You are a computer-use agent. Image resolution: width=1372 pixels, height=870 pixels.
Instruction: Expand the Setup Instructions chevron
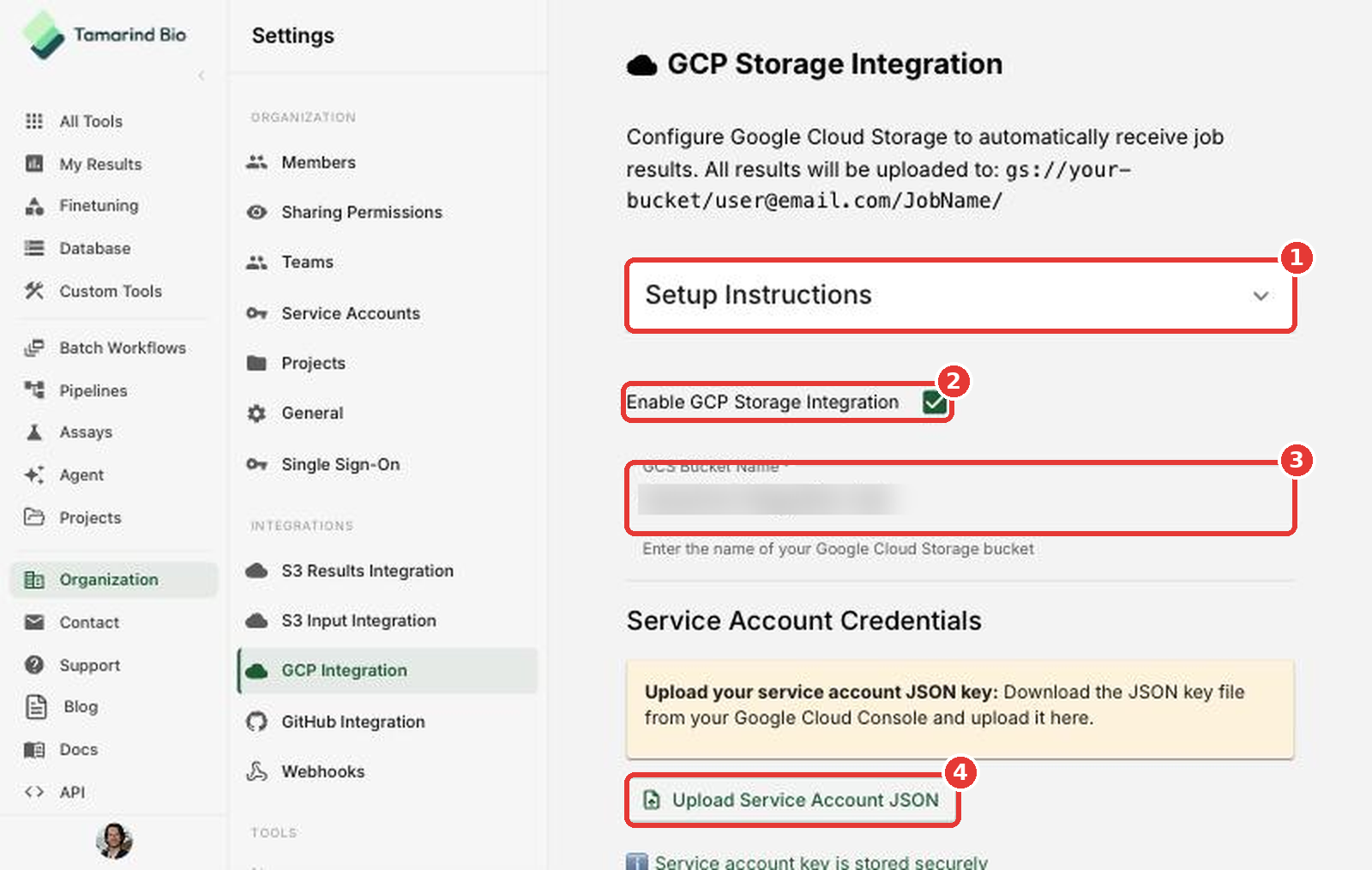coord(1261,296)
